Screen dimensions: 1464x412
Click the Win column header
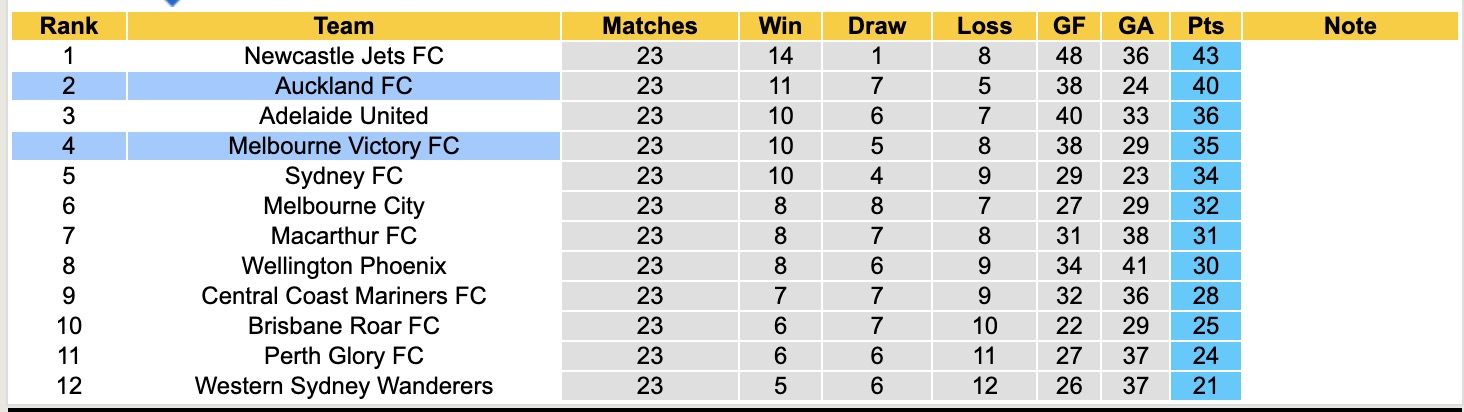(x=780, y=27)
